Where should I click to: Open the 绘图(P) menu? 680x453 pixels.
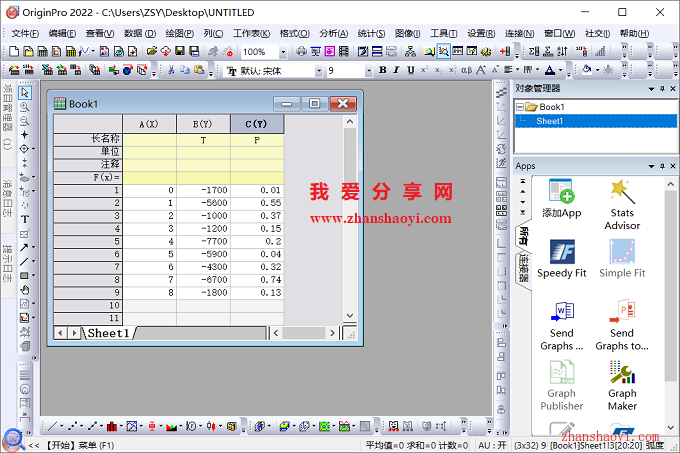[180, 33]
